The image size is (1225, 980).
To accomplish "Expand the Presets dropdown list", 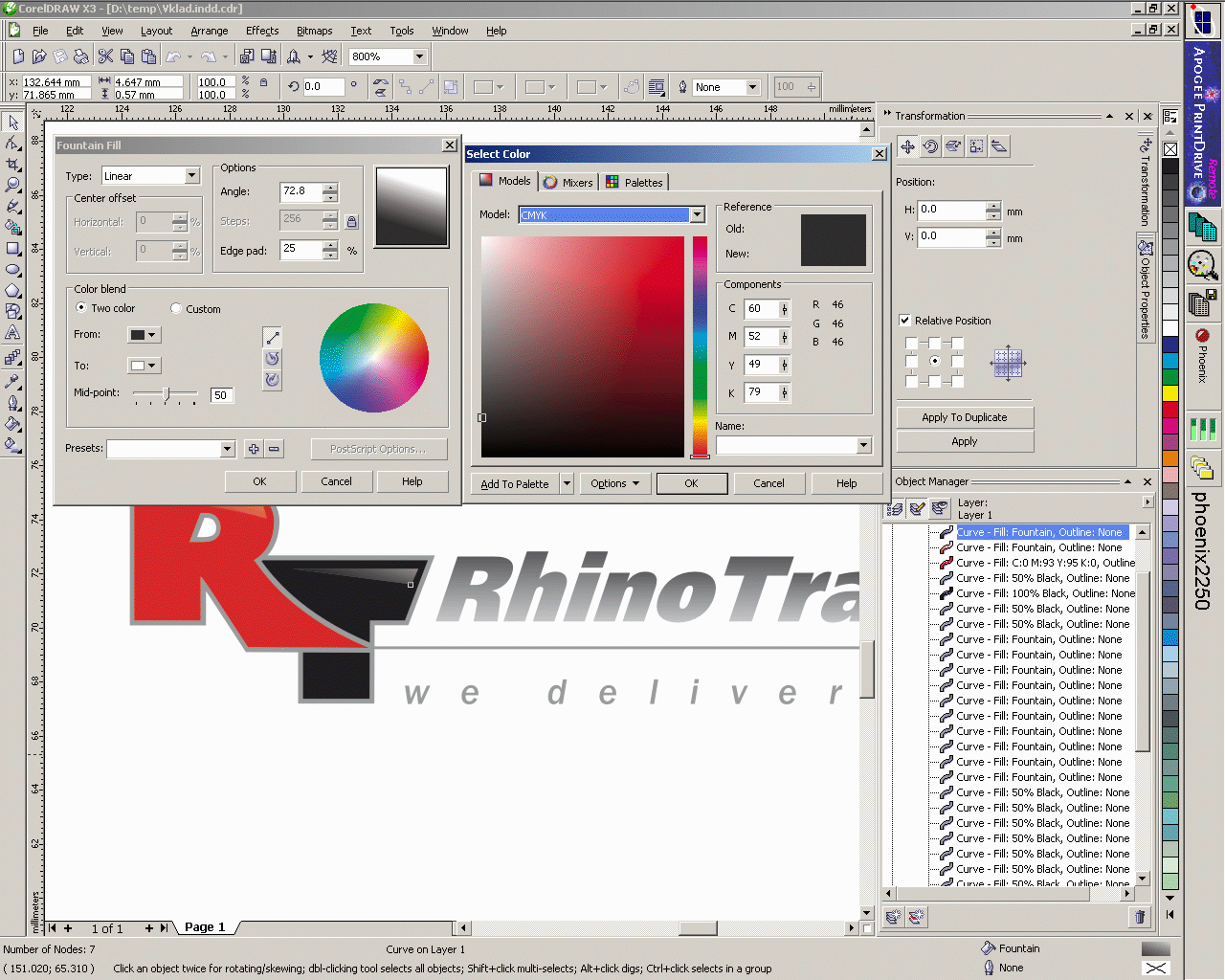I will click(x=227, y=449).
